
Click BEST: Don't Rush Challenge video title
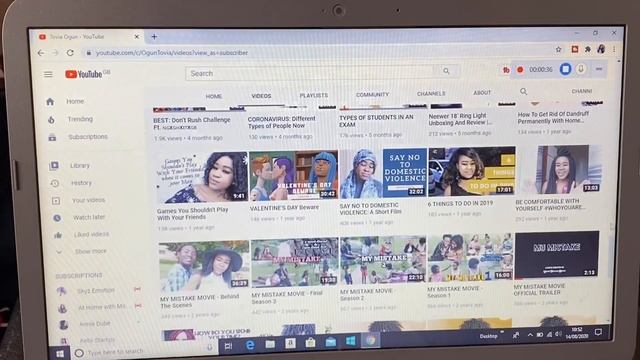pyautogui.click(x=192, y=124)
